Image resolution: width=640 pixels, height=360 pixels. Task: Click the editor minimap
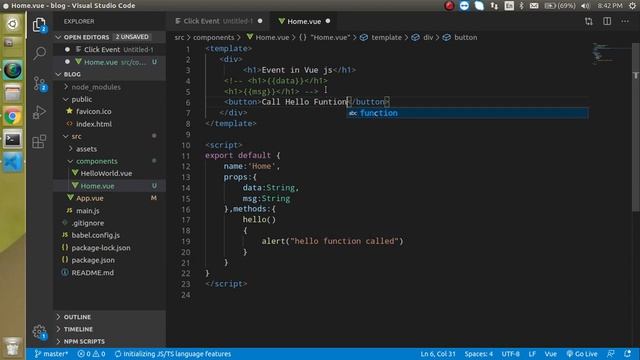point(611,53)
